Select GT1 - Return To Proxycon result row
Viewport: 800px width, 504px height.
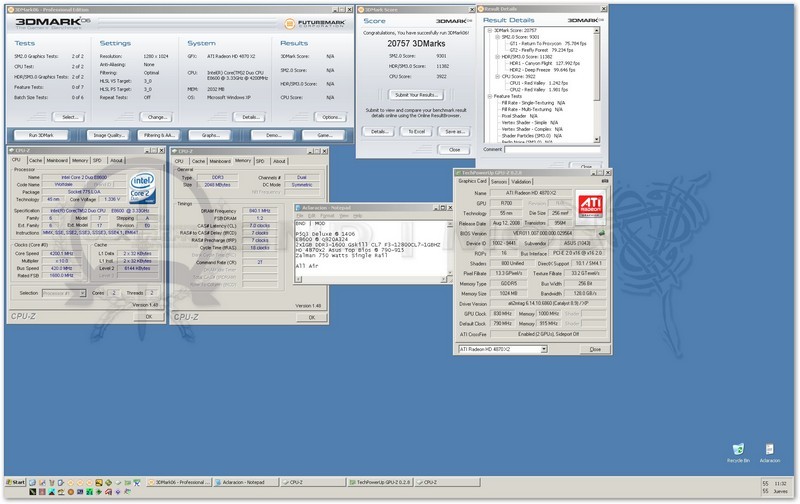click(548, 44)
